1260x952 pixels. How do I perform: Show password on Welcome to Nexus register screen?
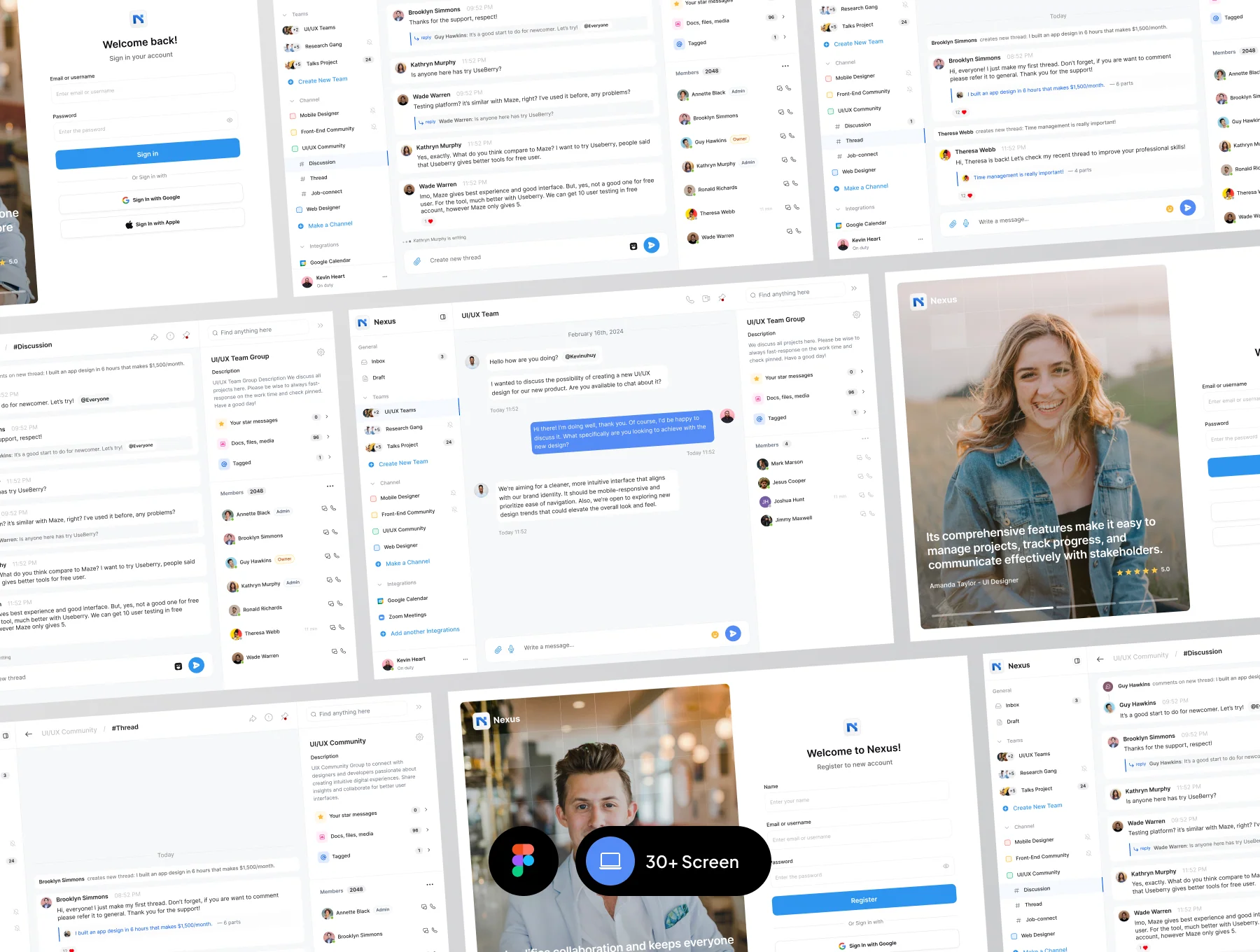pyautogui.click(x=946, y=867)
